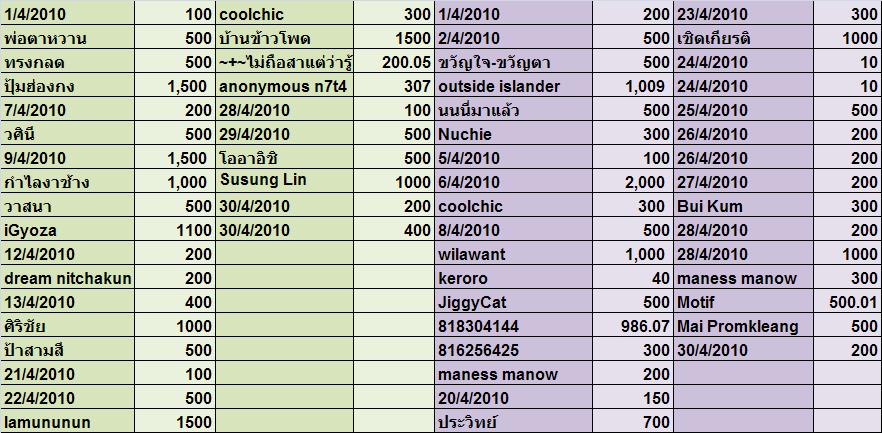Click the cell with amount 986.07
Image resolution: width=882 pixels, height=433 pixels.
point(632,326)
